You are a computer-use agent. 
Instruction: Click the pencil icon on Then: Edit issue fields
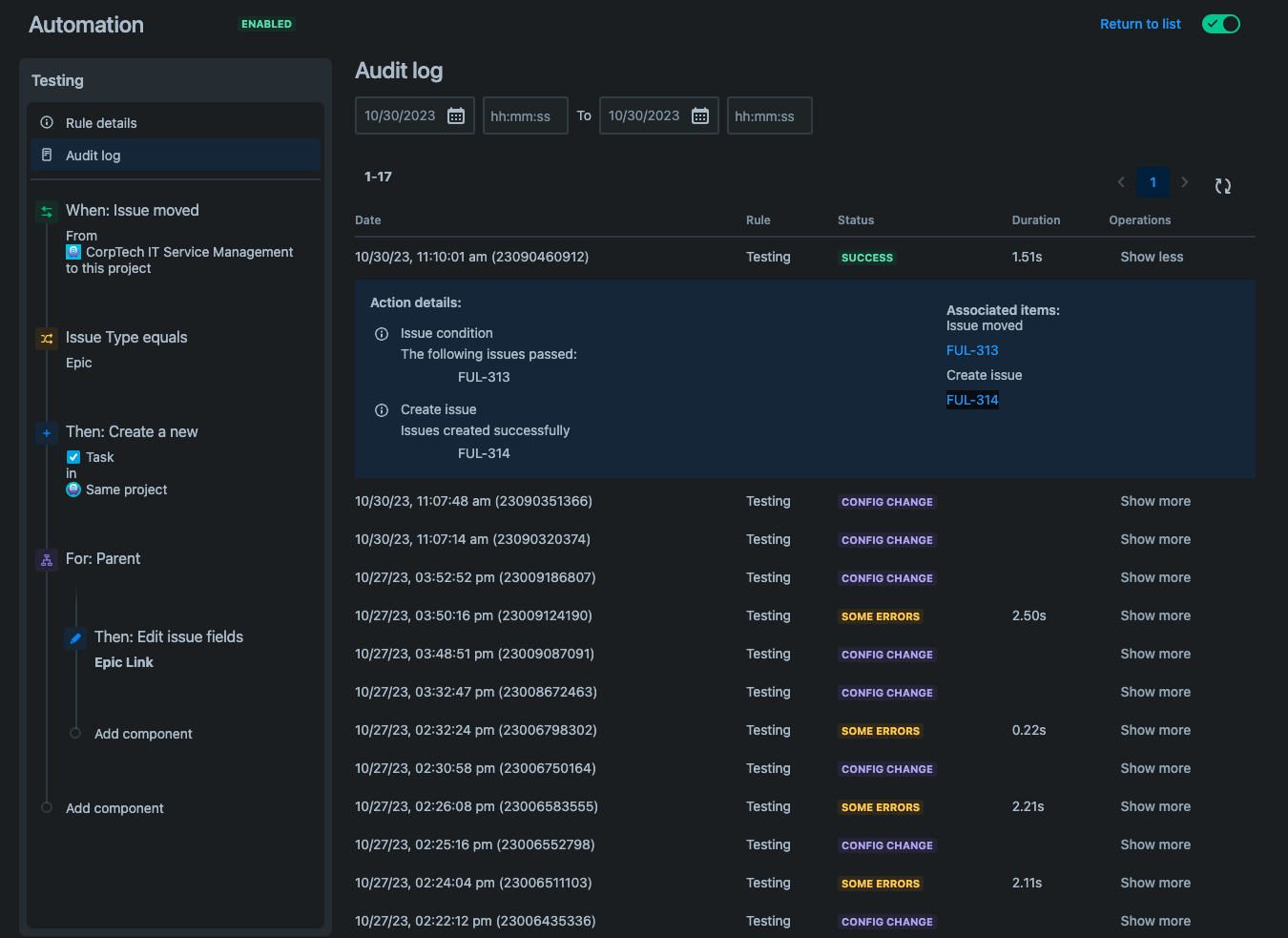point(75,637)
